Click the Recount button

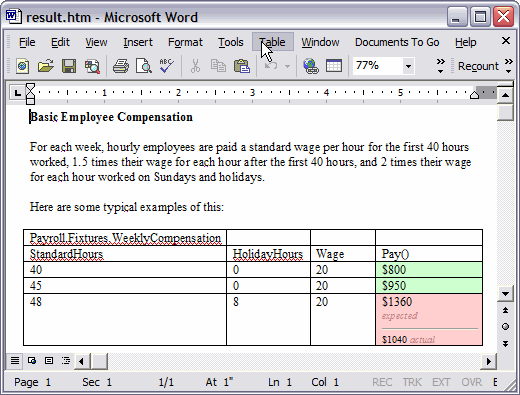tap(478, 66)
